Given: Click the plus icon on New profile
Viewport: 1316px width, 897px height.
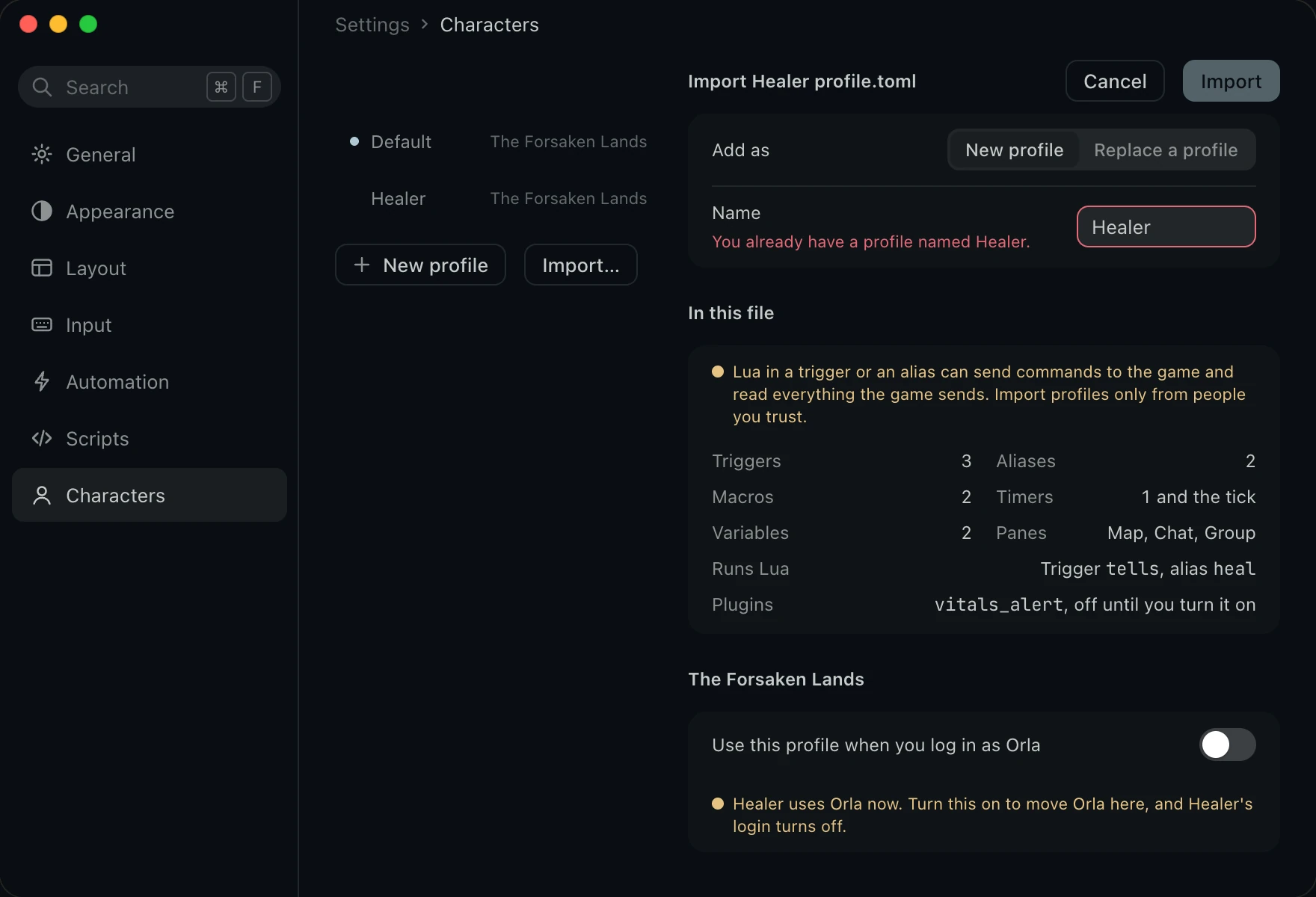Looking at the screenshot, I should tap(362, 265).
